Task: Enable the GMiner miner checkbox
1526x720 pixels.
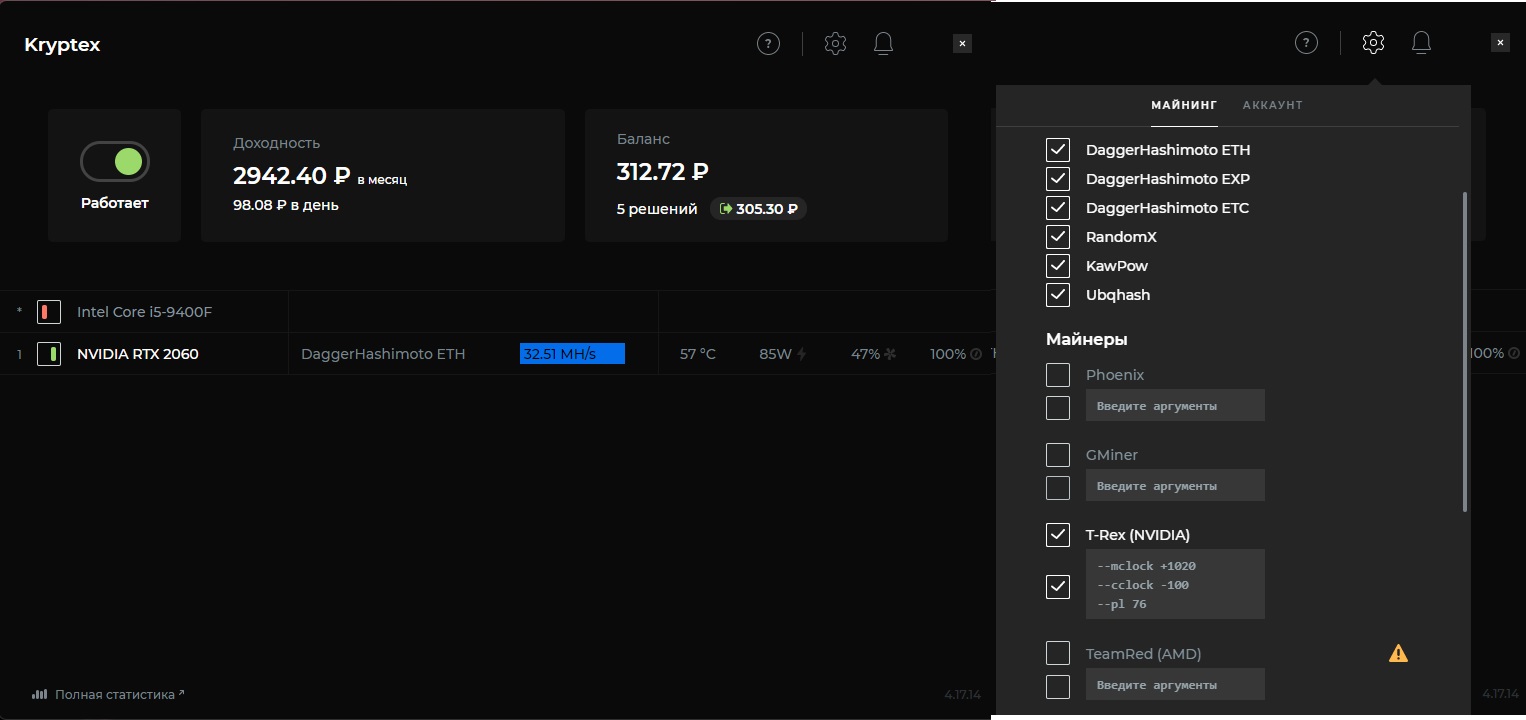Action: (1058, 455)
